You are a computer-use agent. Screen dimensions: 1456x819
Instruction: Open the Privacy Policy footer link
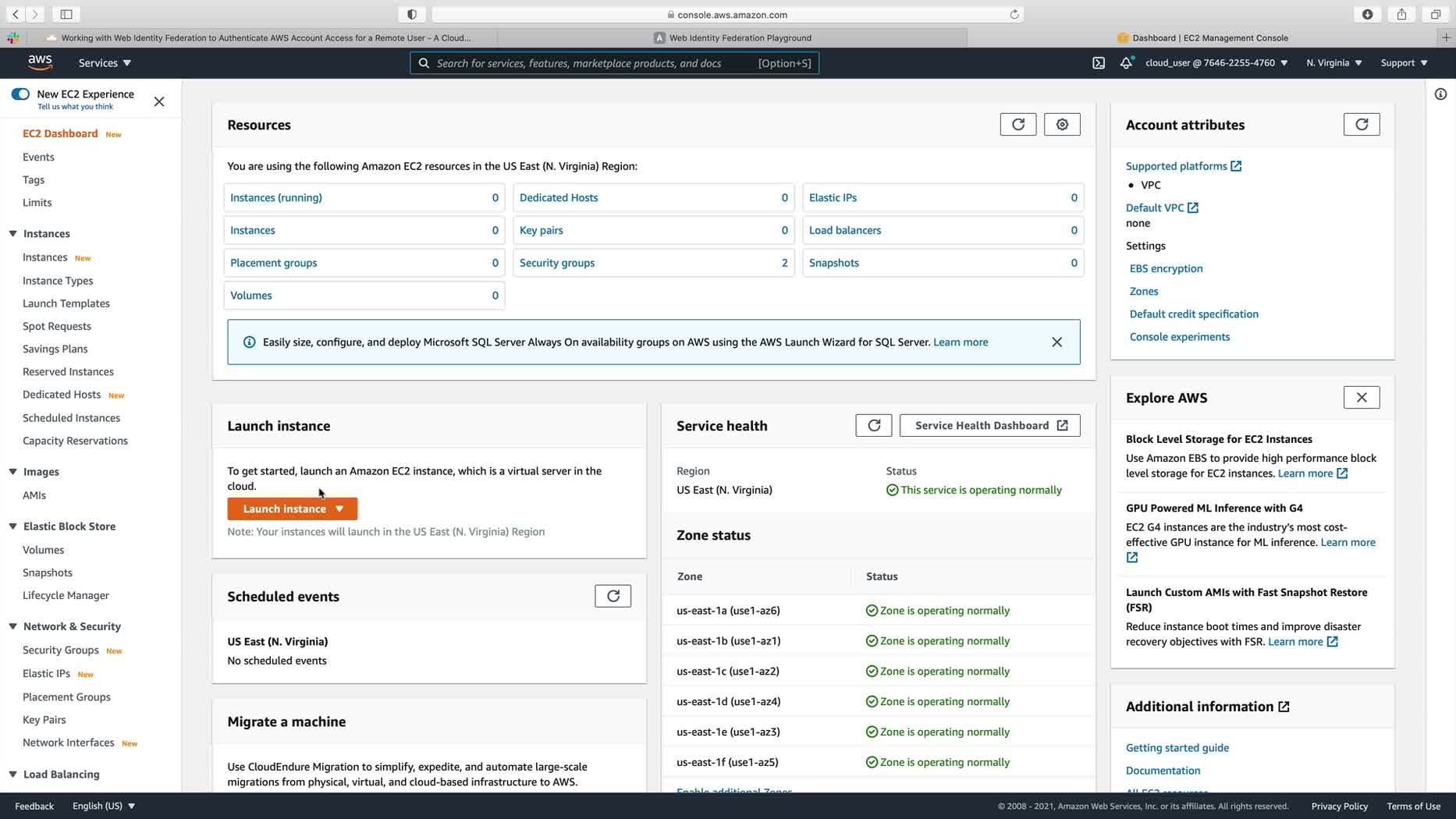point(1340,806)
